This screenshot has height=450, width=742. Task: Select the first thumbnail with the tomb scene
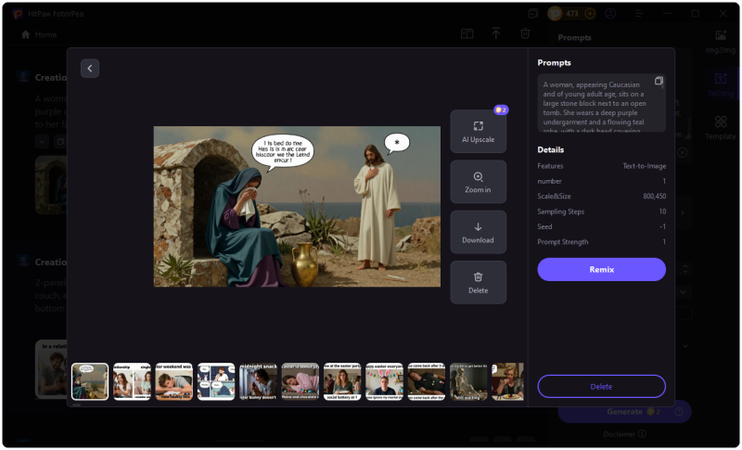tap(90, 381)
